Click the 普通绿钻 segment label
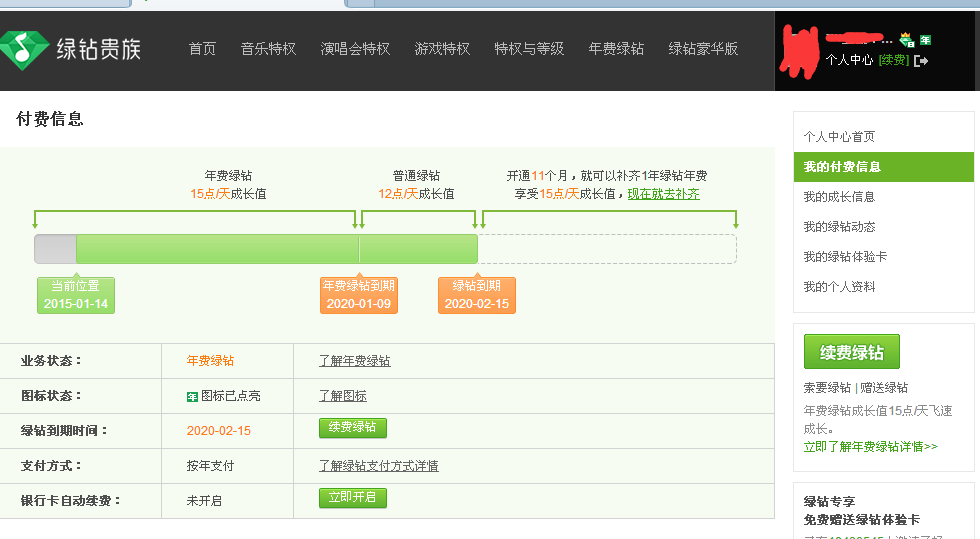The height and width of the screenshot is (539, 980). pos(416,176)
